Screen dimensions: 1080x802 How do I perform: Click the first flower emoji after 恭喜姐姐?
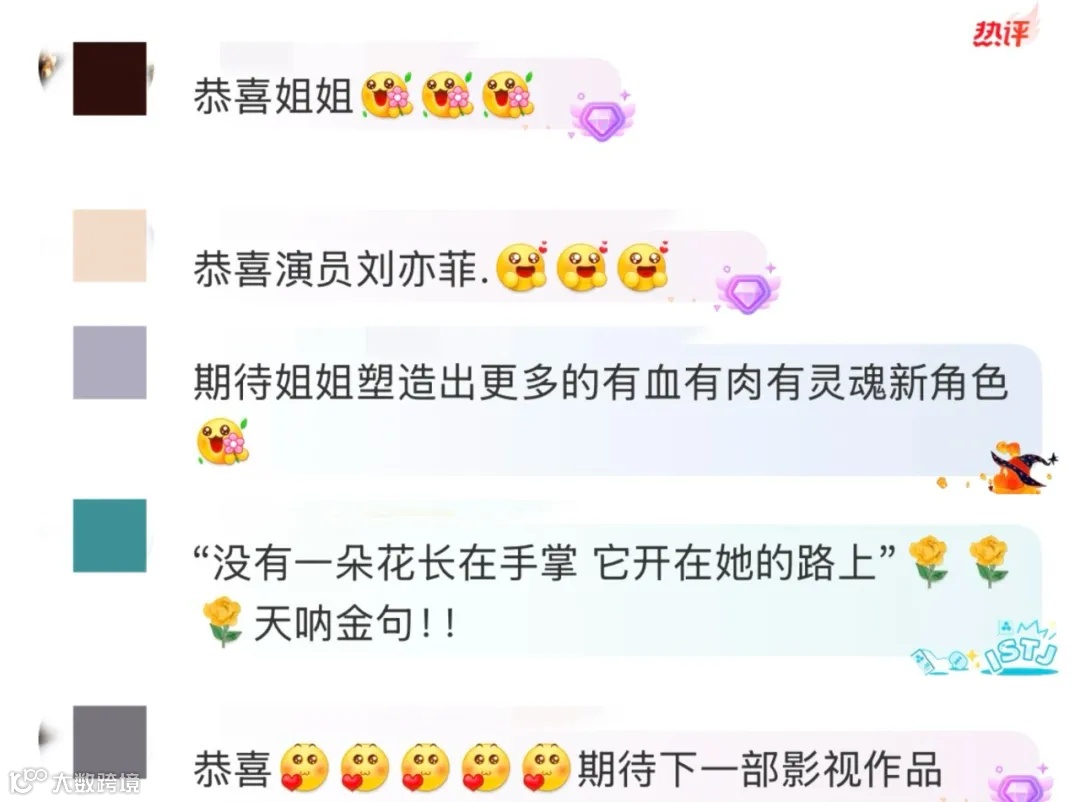tap(387, 95)
